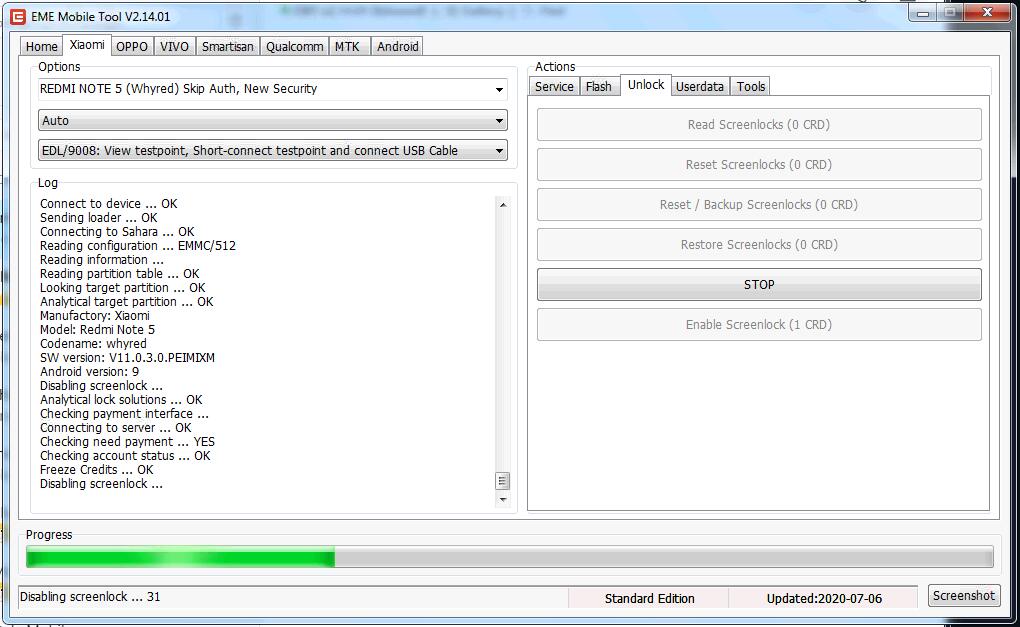Screen dimensions: 1020x627
Task: Open the Android tab
Action: point(397,46)
